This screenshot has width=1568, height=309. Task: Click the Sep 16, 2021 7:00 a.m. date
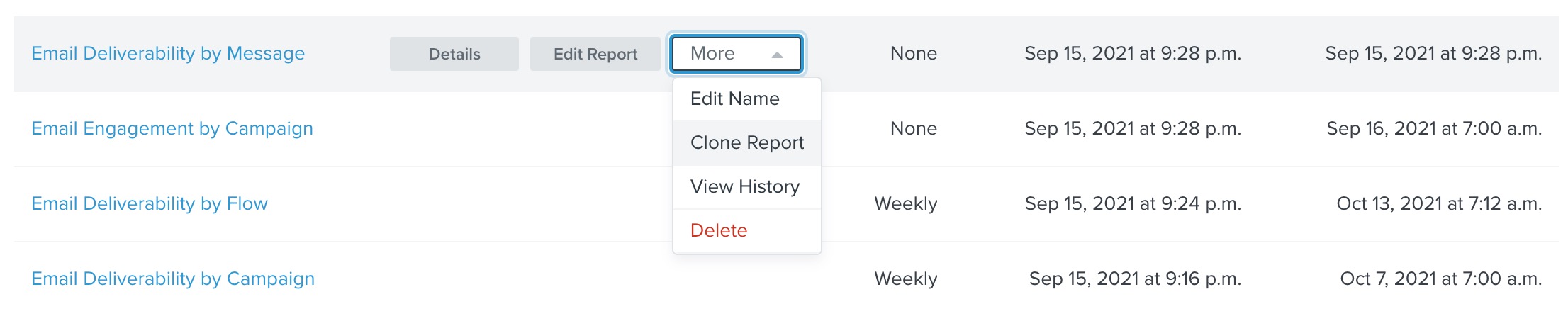1433,129
